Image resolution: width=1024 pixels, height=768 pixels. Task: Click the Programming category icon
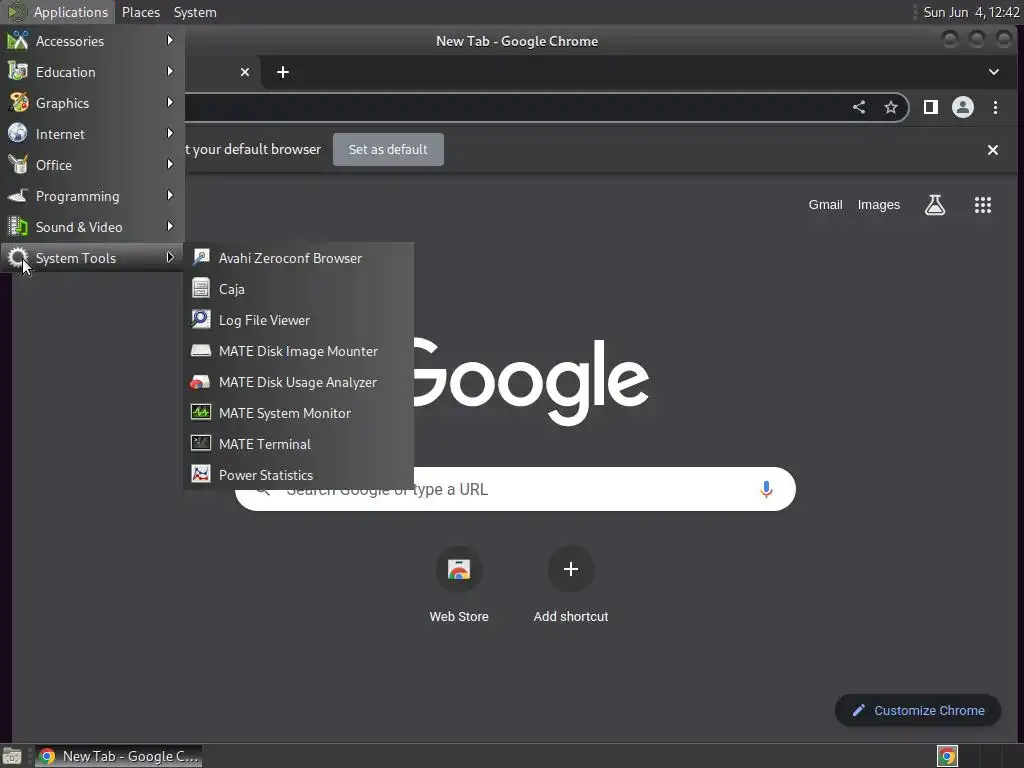[x=18, y=195]
